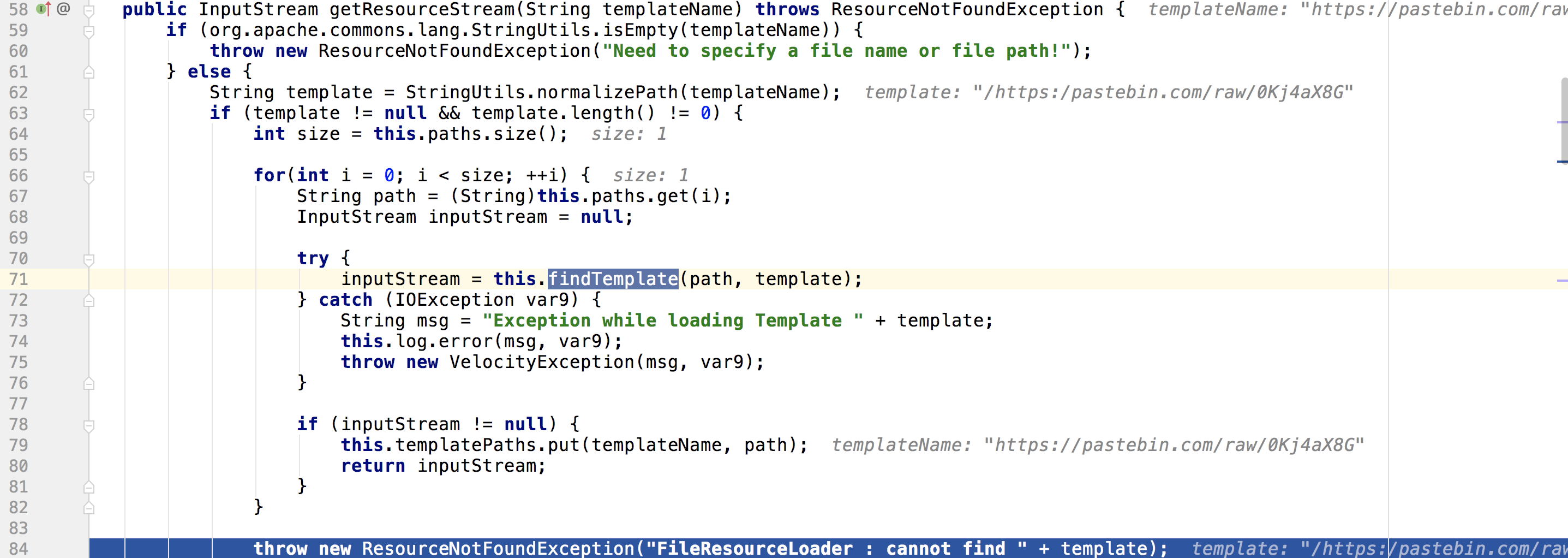Click the vertical scrollbar thumb at the right edge
1568x558 pixels.
pos(1564,120)
